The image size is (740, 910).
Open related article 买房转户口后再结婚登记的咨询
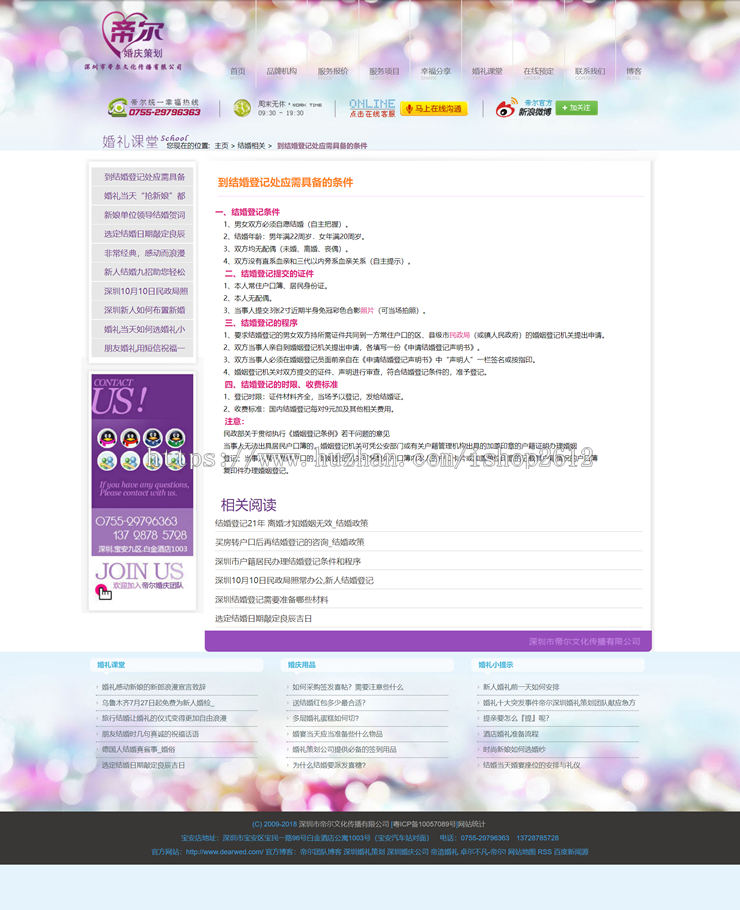290,542
